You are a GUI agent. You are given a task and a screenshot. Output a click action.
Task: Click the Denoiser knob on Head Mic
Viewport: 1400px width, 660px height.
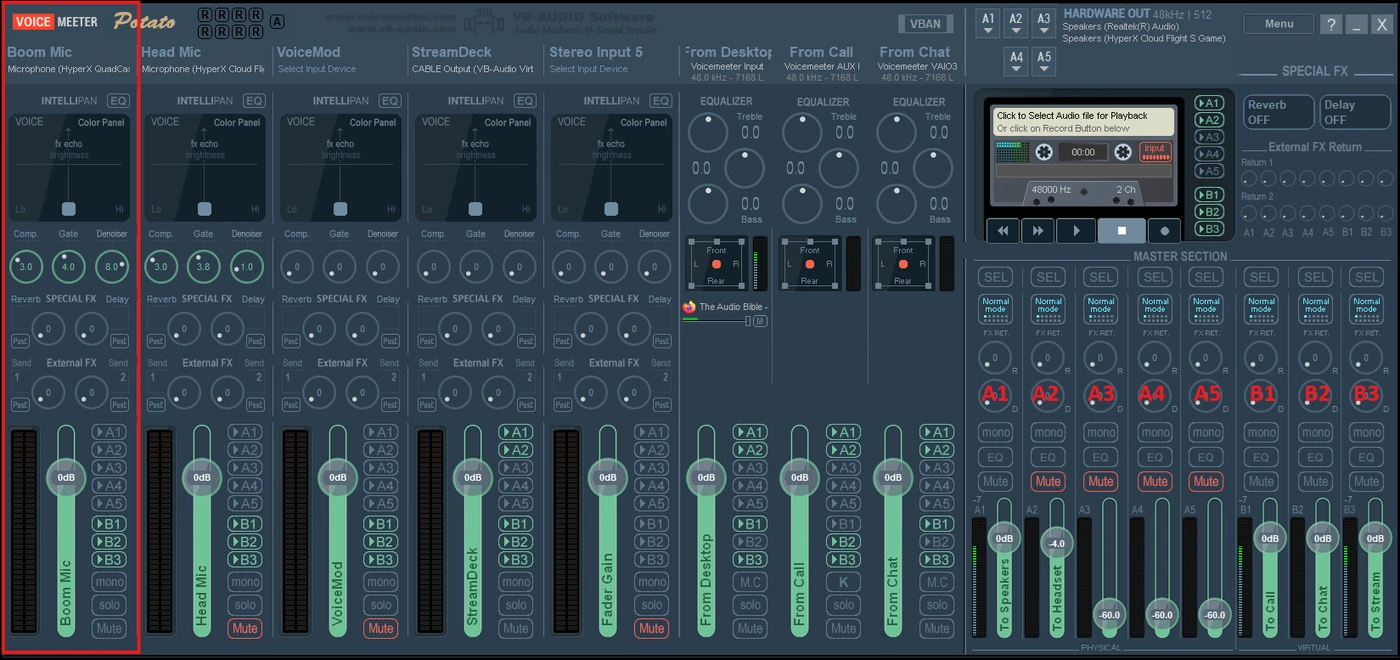pyautogui.click(x=247, y=267)
